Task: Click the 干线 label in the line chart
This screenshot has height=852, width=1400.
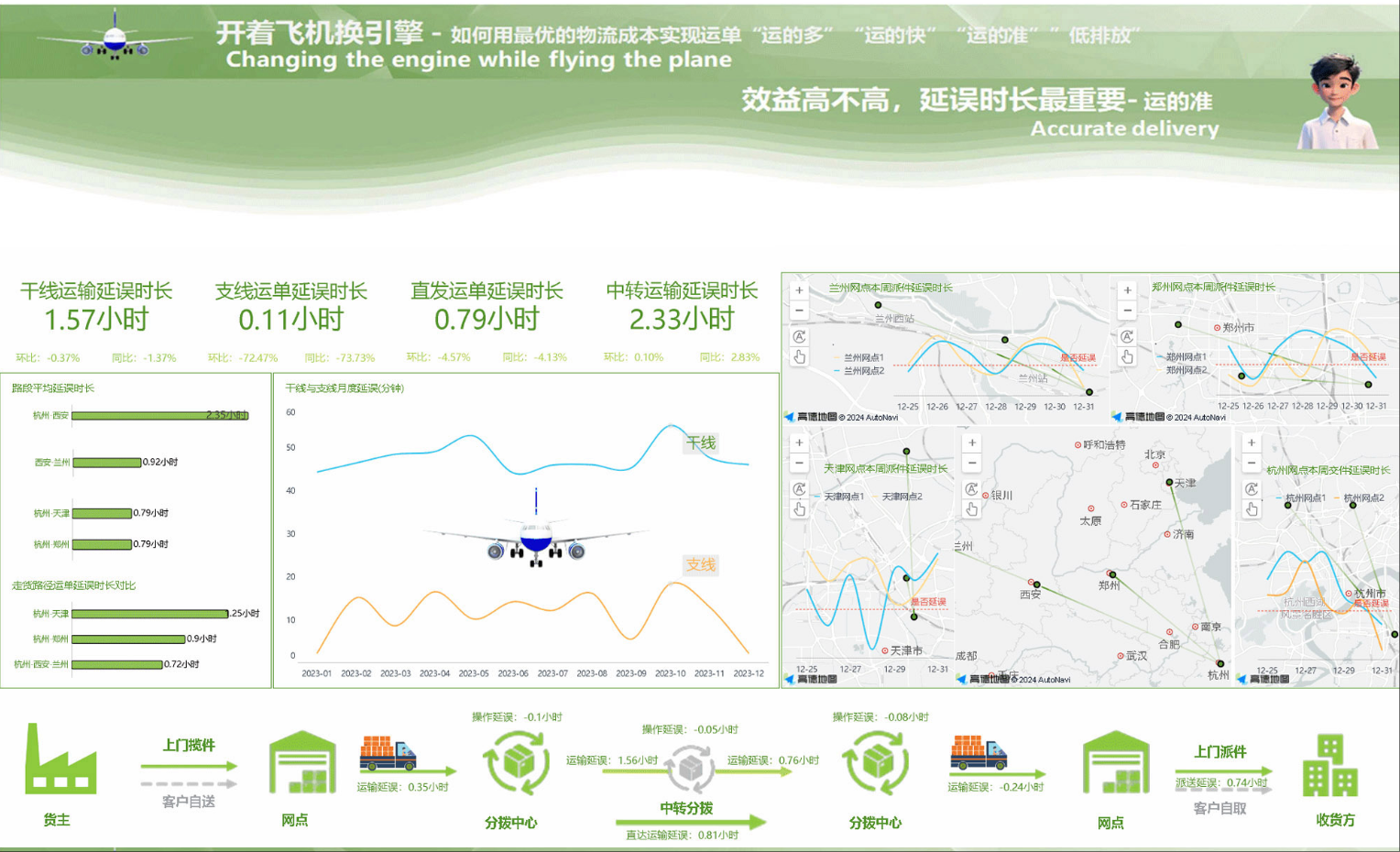Action: click(701, 443)
